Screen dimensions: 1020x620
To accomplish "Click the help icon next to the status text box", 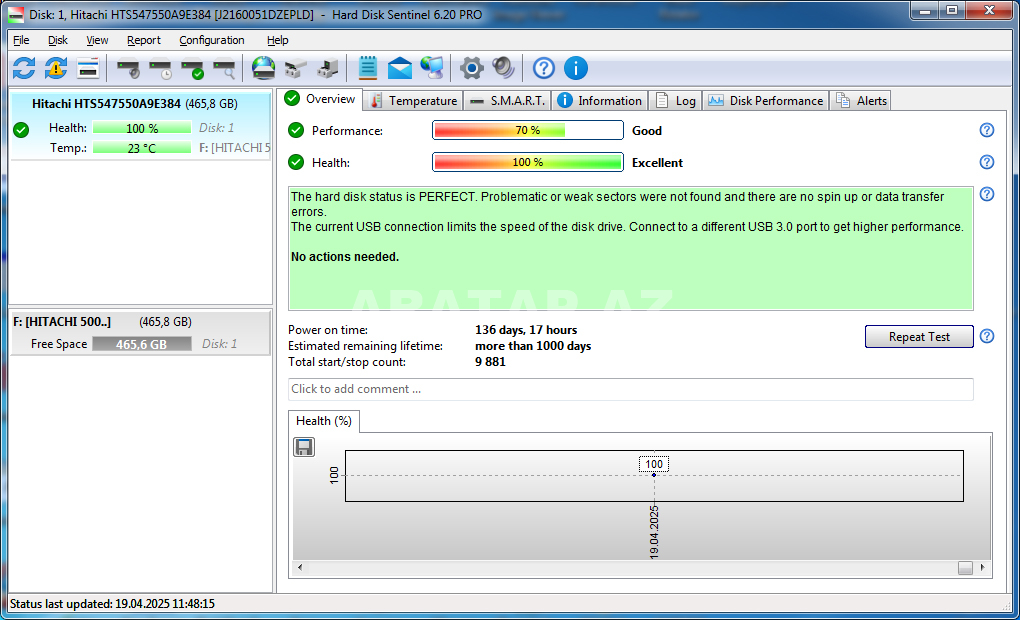I will pos(987,194).
